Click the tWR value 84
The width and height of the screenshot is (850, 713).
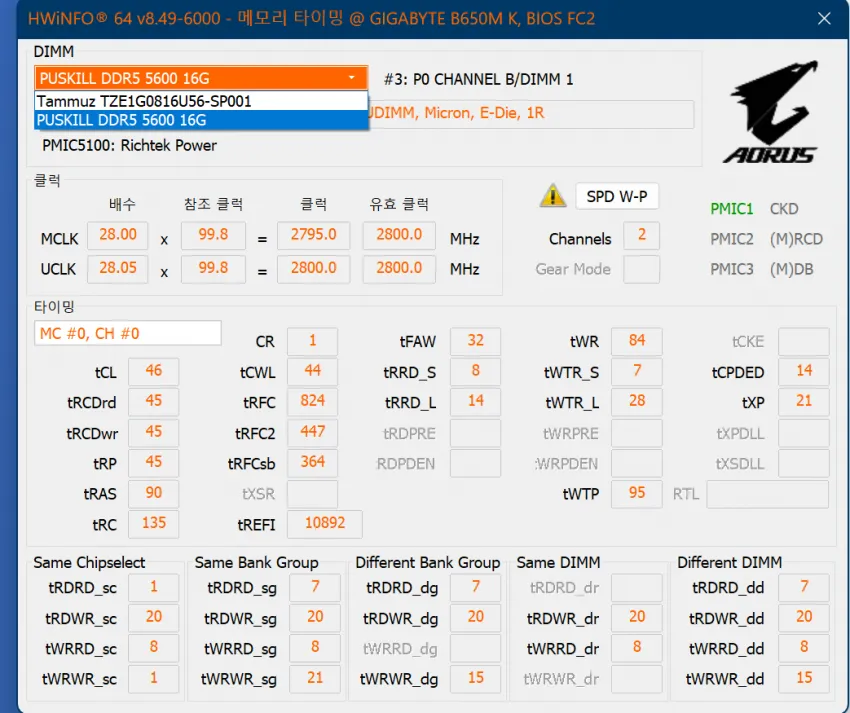coord(637,341)
